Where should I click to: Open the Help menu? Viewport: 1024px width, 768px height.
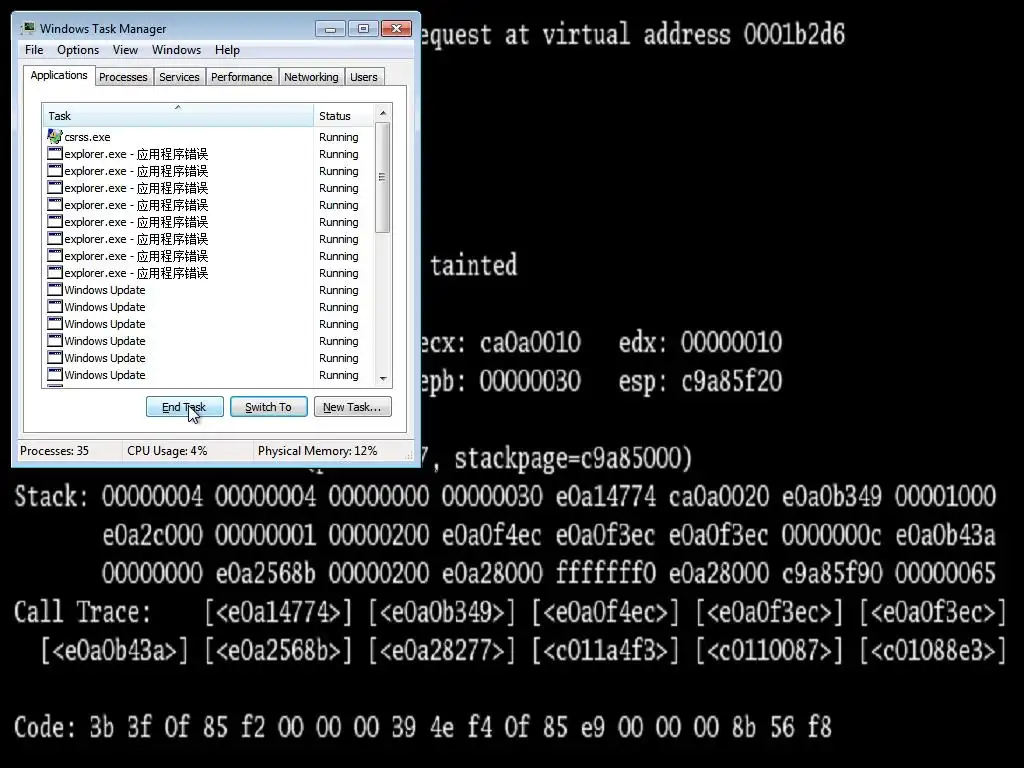pyautogui.click(x=227, y=50)
